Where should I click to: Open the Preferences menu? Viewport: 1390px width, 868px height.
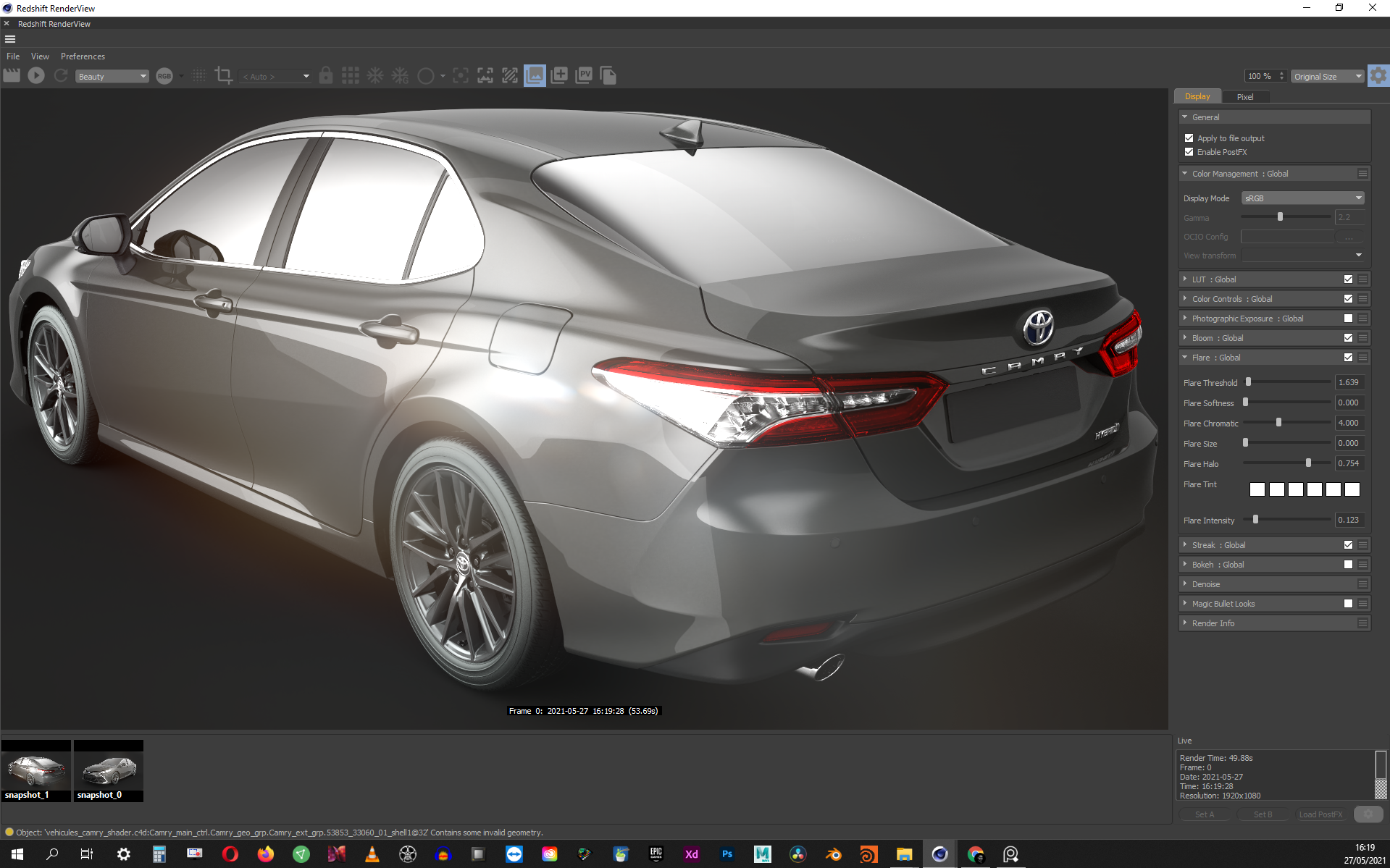point(83,56)
